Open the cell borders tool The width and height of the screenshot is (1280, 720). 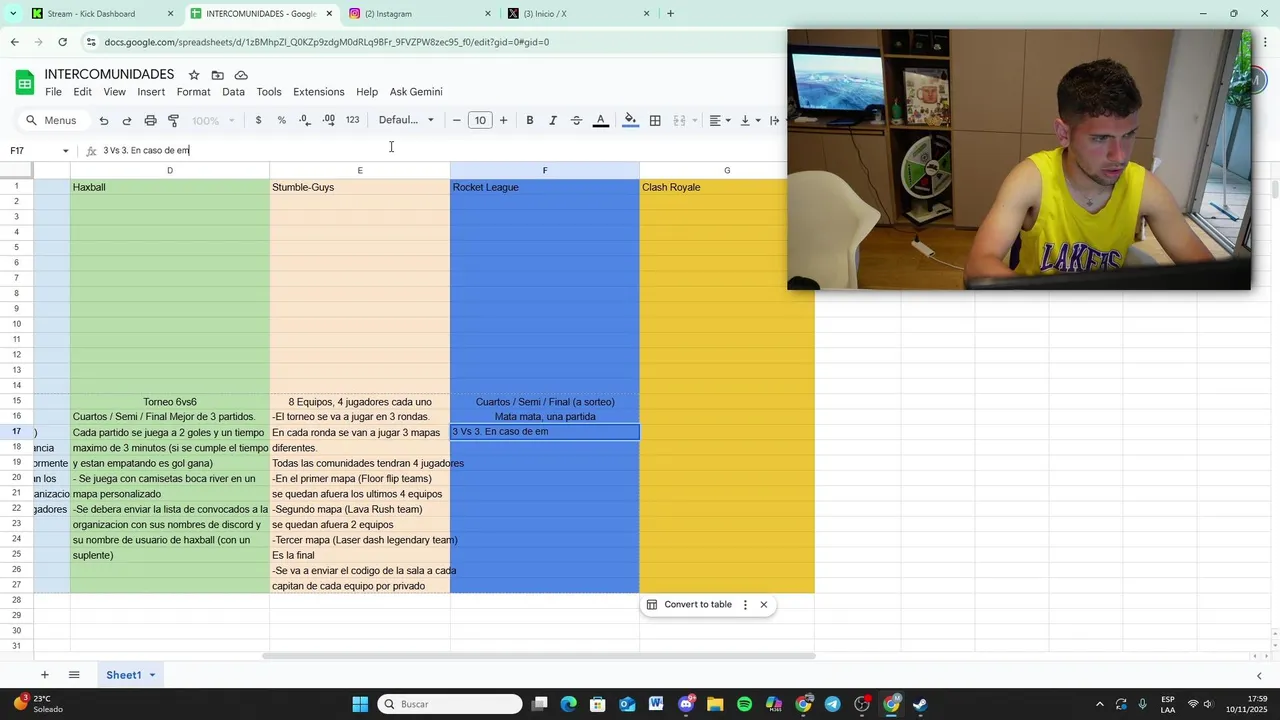[x=655, y=120]
